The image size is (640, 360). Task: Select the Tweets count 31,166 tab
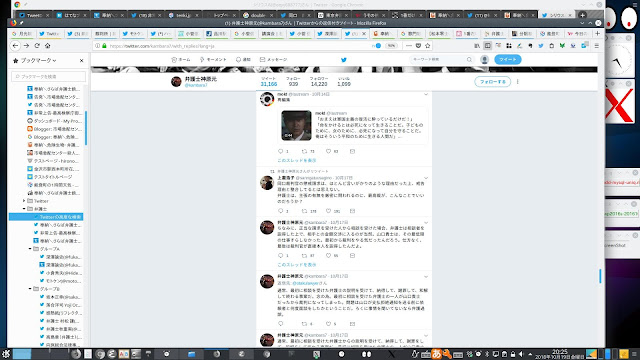(269, 82)
